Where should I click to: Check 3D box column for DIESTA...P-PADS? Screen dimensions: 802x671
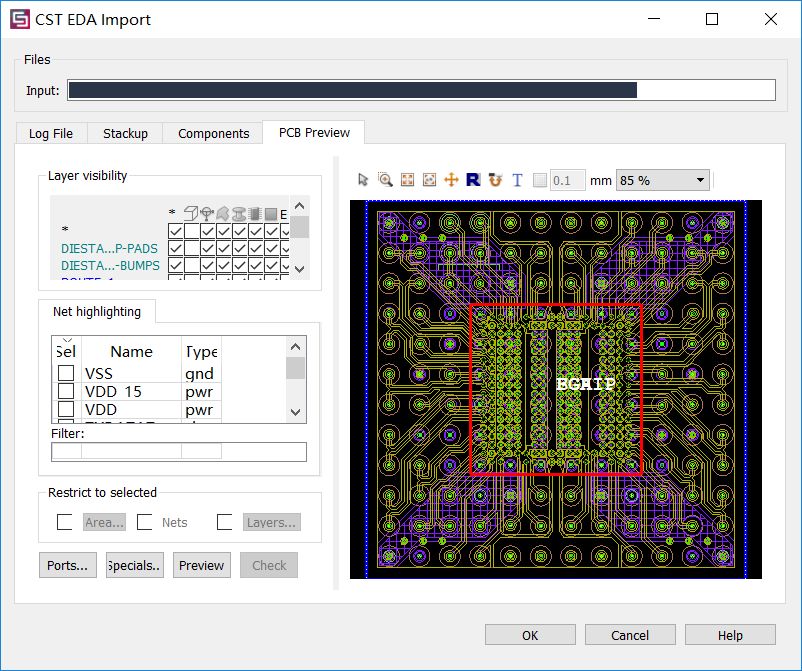click(191, 248)
